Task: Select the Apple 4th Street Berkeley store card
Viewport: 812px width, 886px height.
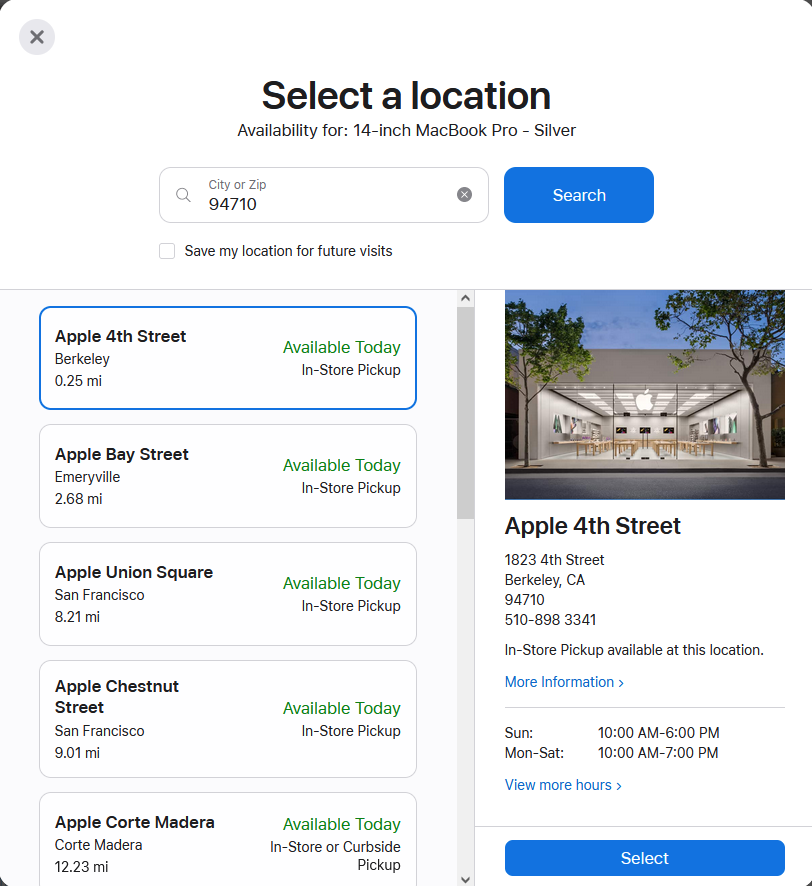Action: click(228, 358)
